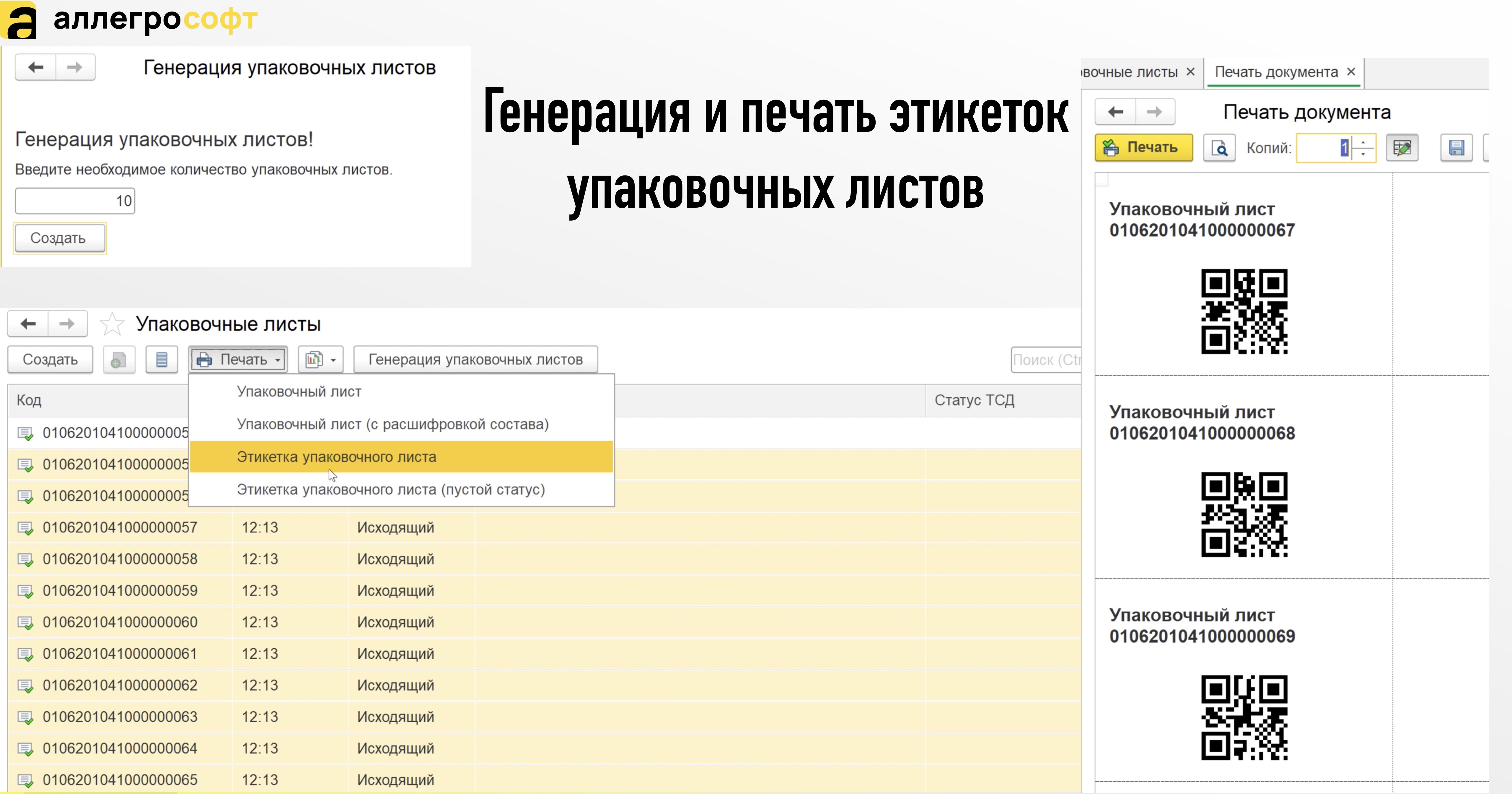Open the Печать dropdown in Упаковочные листы

238,359
